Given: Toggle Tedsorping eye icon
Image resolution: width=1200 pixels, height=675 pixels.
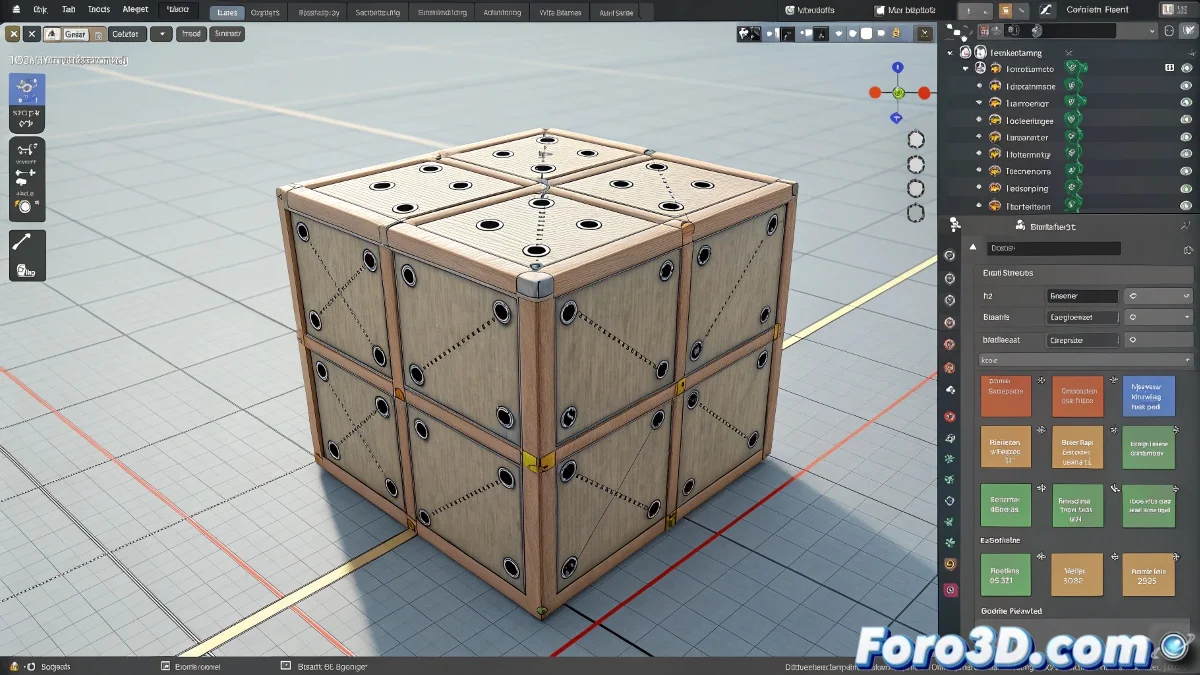Looking at the screenshot, I should [1187, 188].
